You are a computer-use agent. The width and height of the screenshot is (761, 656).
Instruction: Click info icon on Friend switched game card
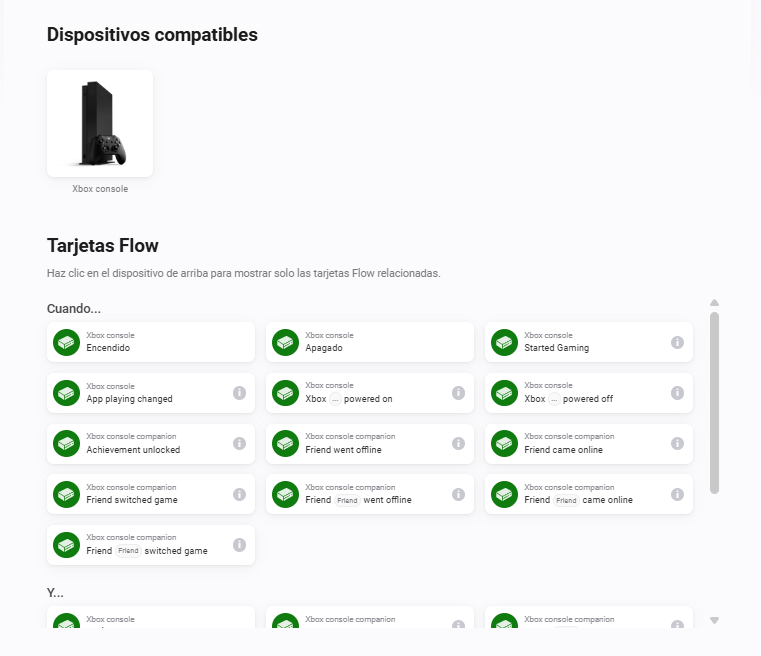[x=239, y=494]
